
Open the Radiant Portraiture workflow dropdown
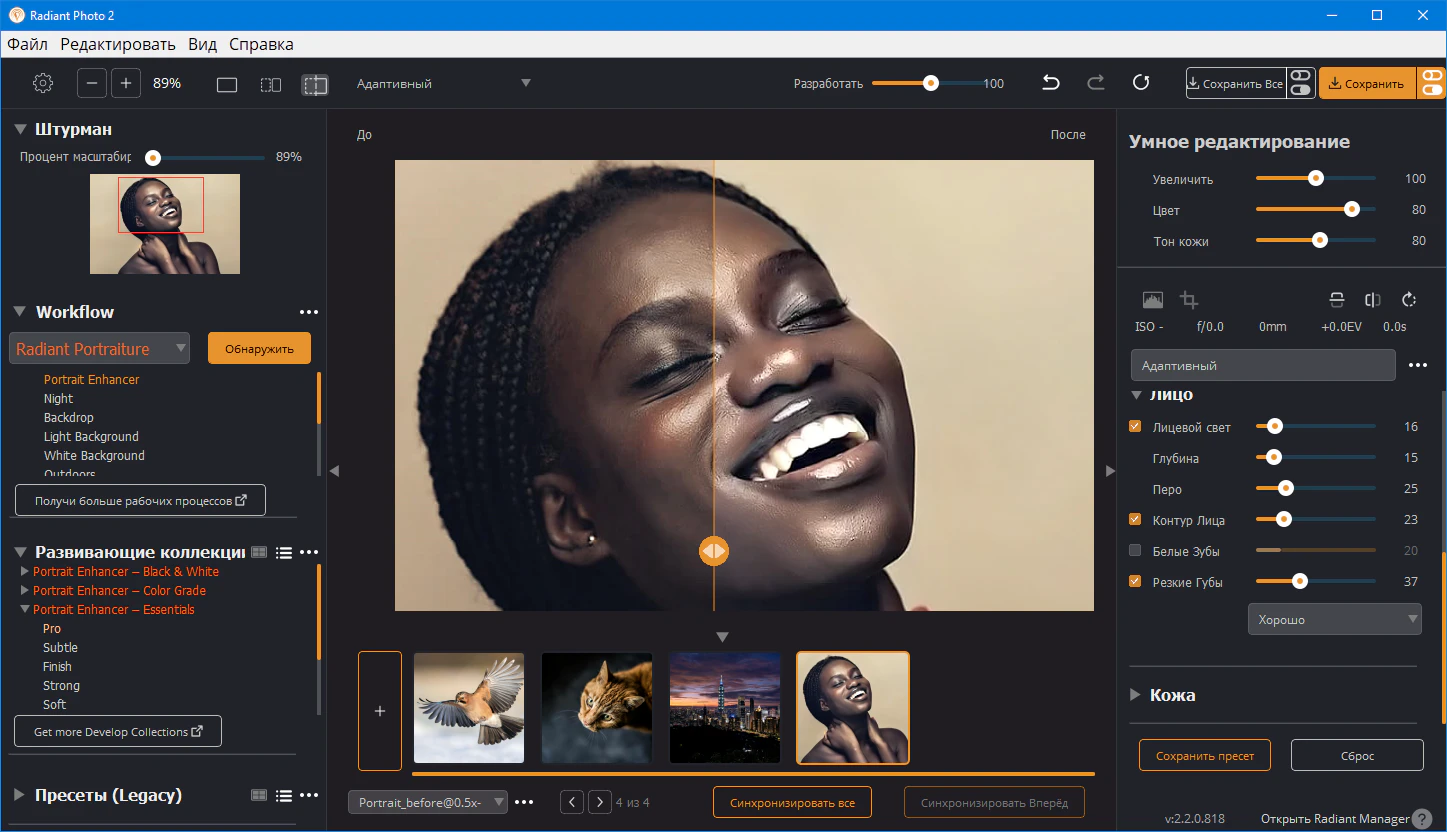(x=99, y=349)
